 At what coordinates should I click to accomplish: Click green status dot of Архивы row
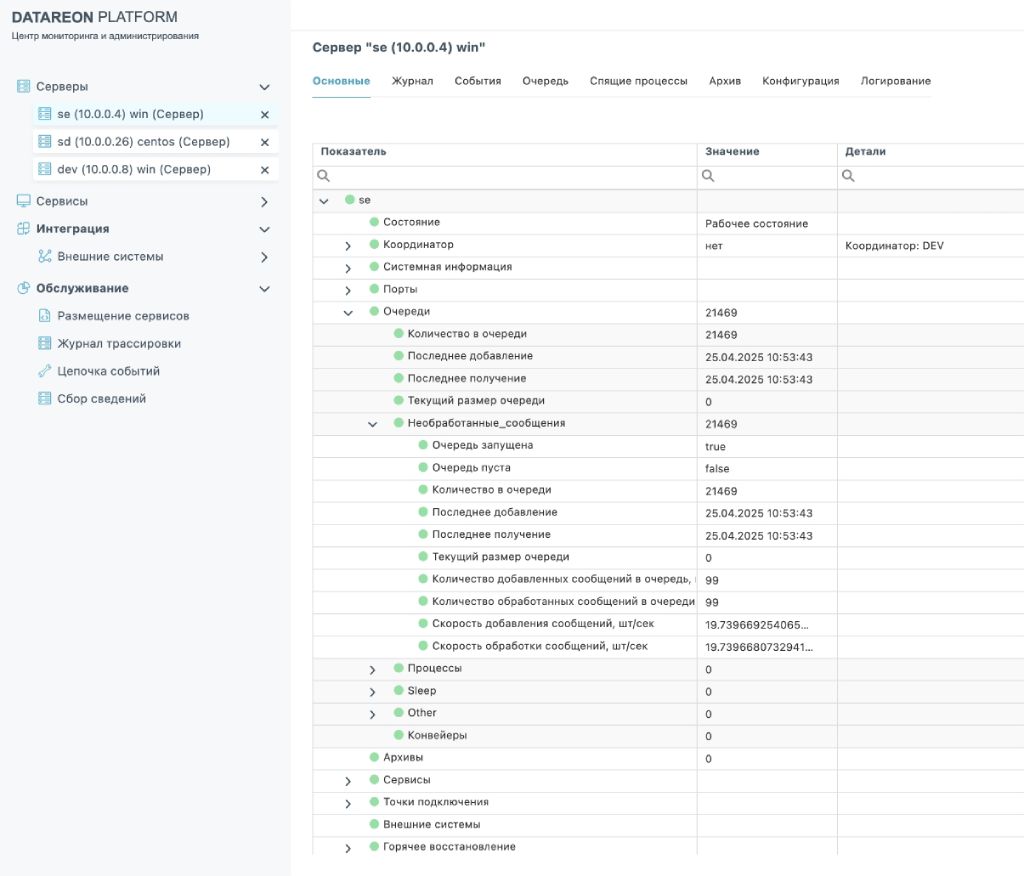tap(374, 757)
